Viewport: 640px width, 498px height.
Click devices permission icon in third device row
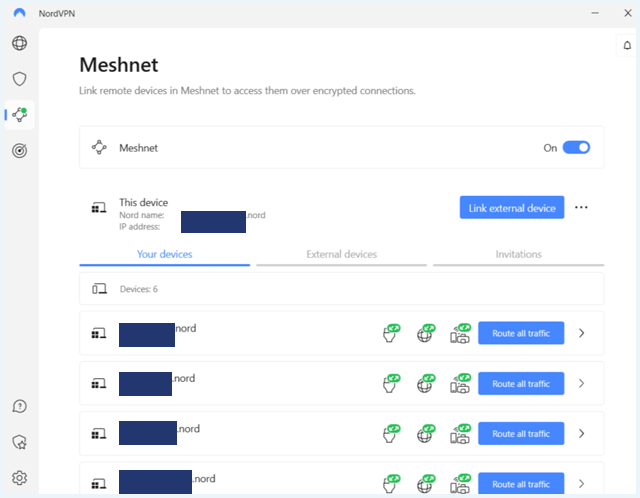coord(460,434)
